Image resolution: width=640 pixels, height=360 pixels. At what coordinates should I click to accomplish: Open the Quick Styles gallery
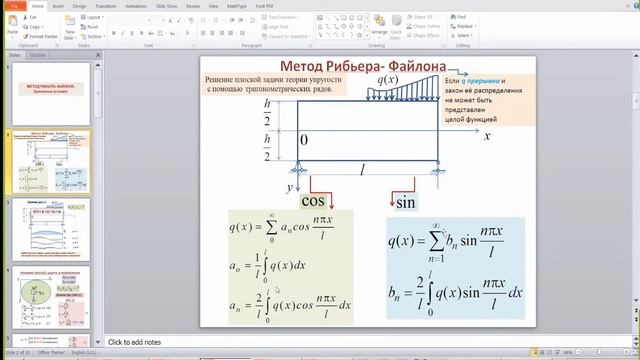(396, 26)
